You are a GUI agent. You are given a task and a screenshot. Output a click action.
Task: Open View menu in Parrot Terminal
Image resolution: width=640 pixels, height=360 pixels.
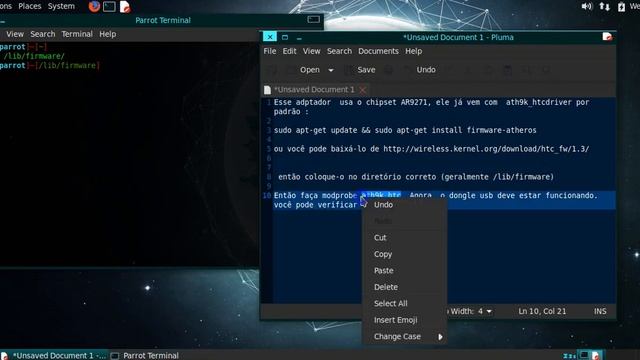(15, 34)
